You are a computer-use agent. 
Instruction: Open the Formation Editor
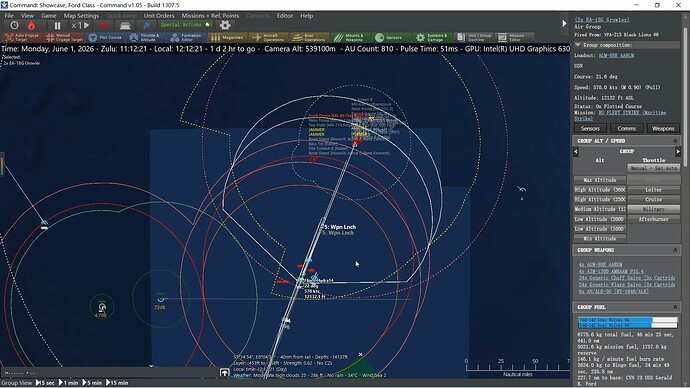click(x=186, y=38)
